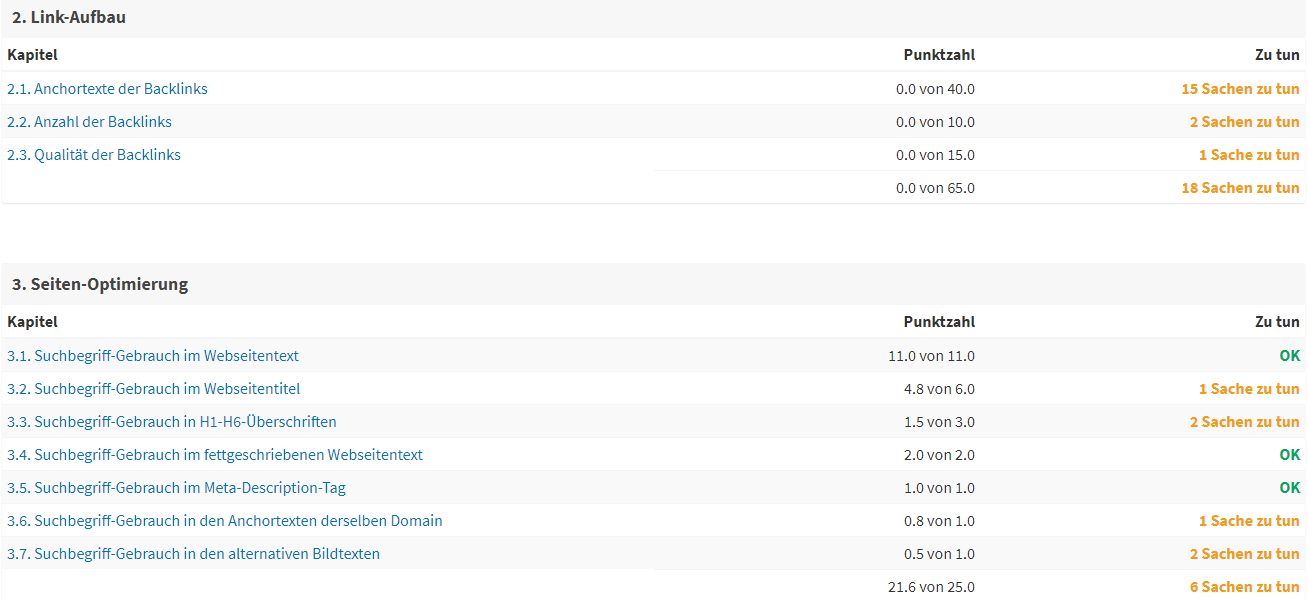Screen dimensions: 1309x601
Task: Click the '2. Link-Aufbau' section heading
Action: [69, 17]
